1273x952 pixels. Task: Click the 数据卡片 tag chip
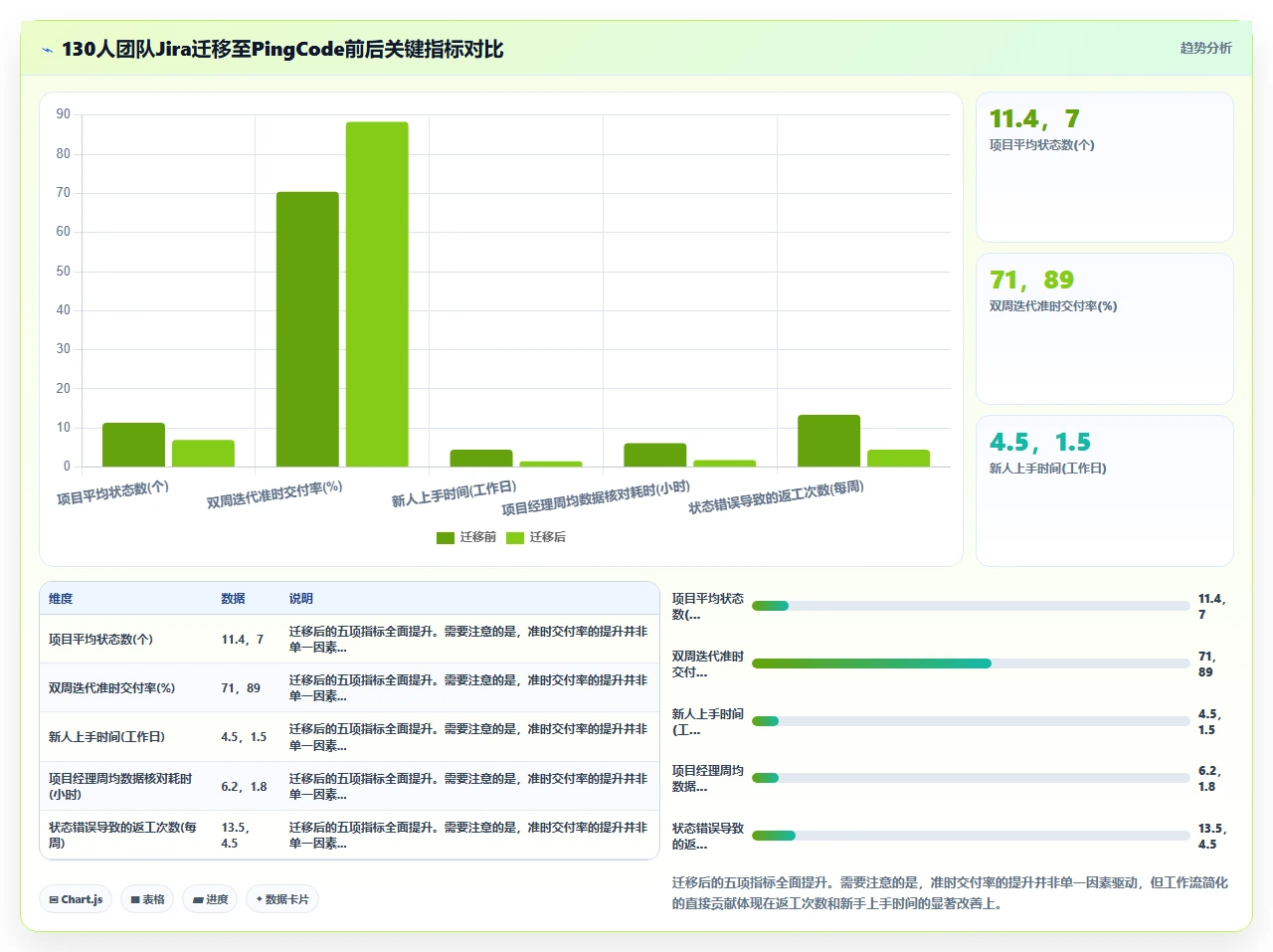282,899
